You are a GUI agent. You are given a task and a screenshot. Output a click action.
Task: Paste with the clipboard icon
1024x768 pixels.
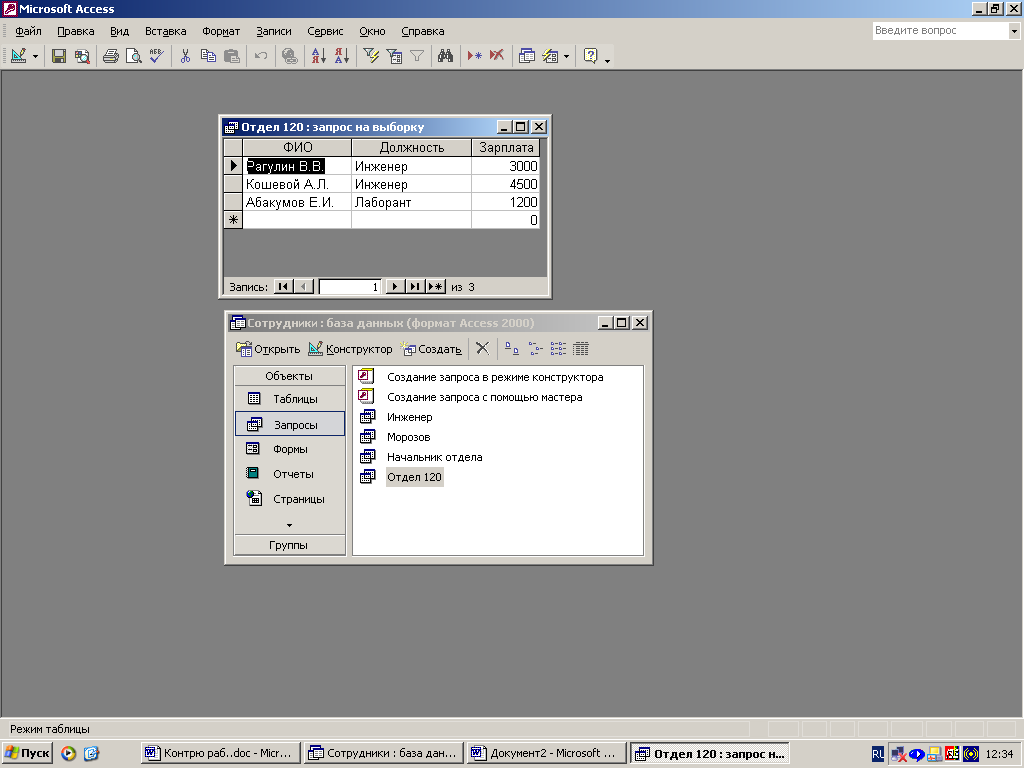click(231, 56)
